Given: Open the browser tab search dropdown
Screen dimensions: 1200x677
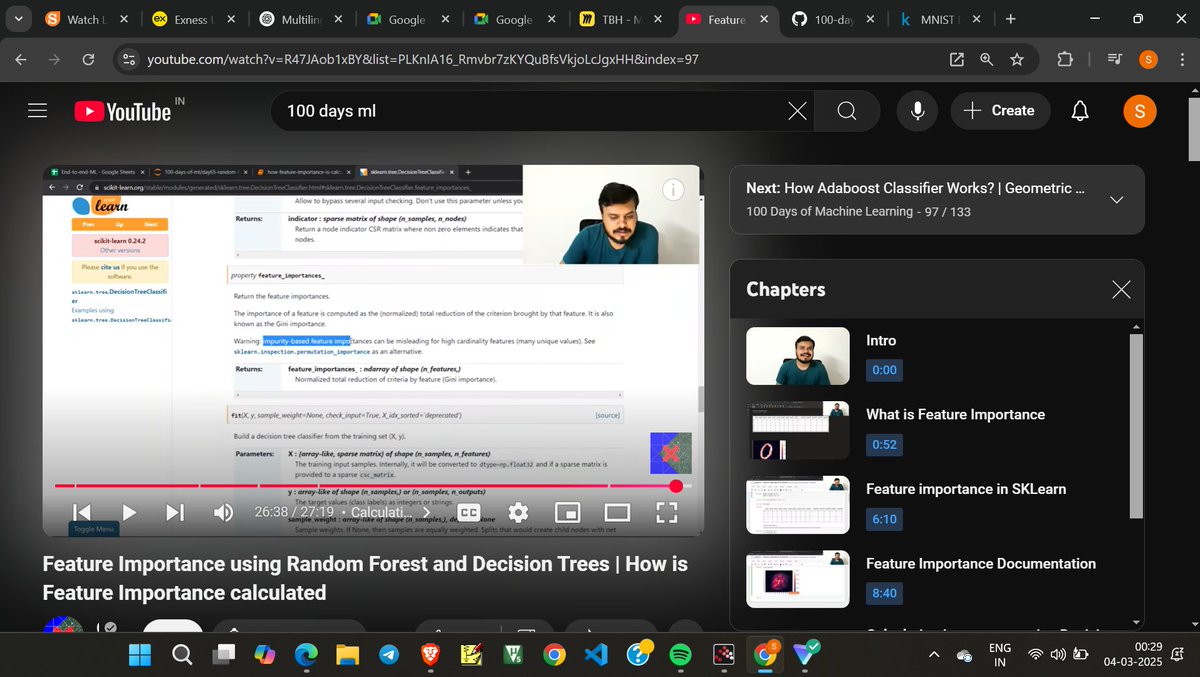Looking at the screenshot, I should coord(19,19).
